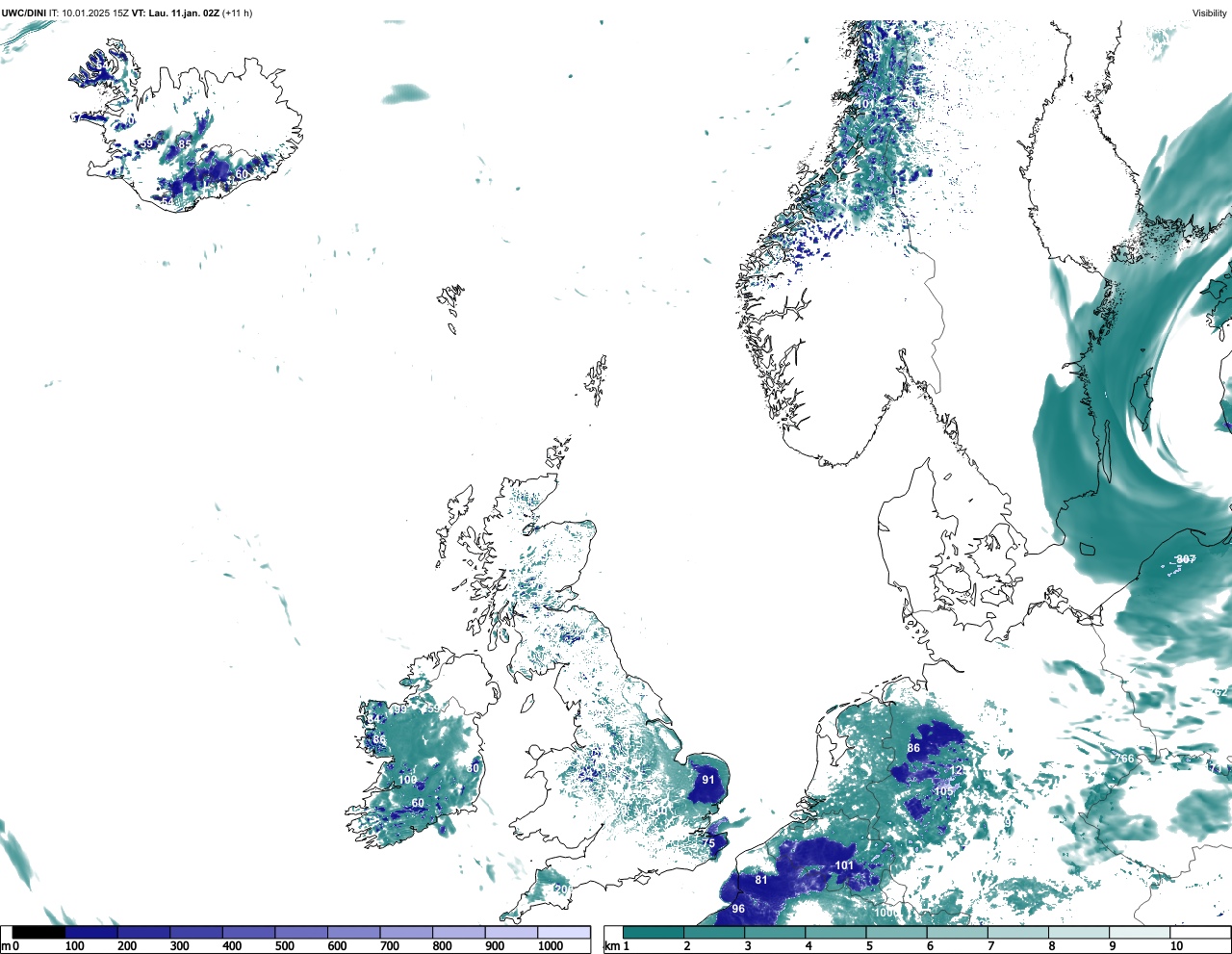
Task: Click the 'UWC/DINI' header text
Action: click(x=23, y=13)
